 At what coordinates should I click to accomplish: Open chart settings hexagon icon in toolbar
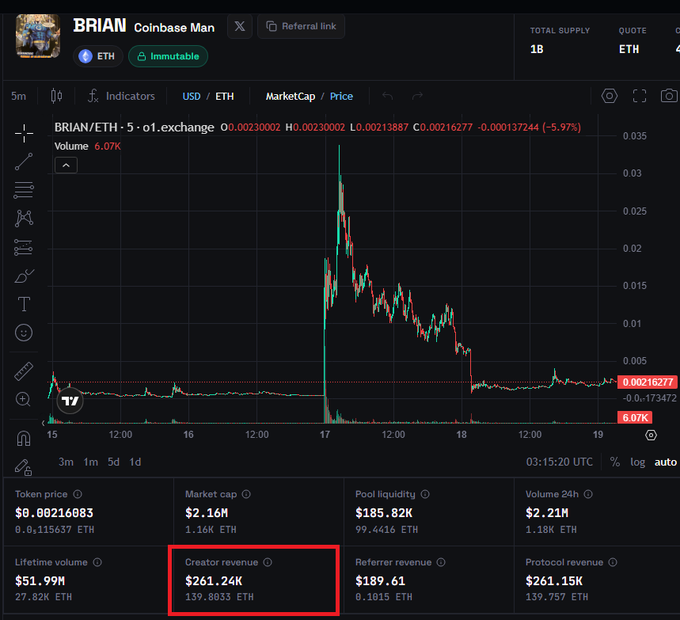pos(609,96)
